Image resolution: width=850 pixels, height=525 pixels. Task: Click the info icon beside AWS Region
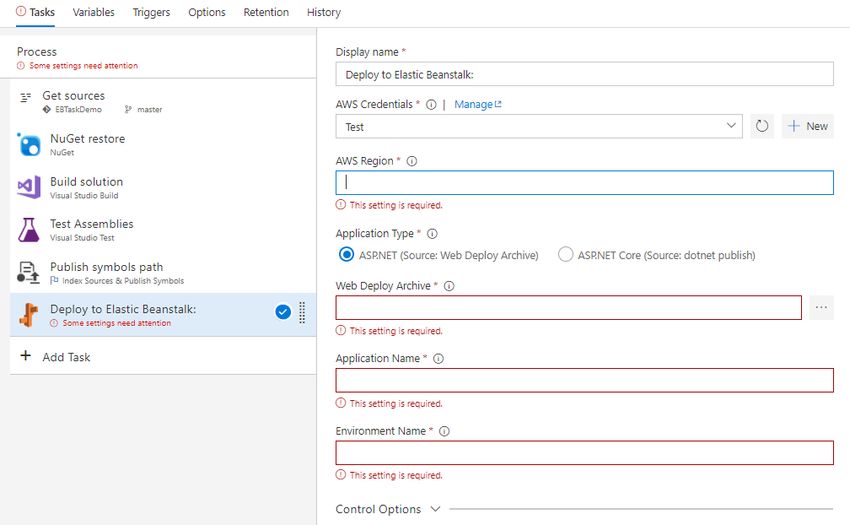[x=412, y=161]
